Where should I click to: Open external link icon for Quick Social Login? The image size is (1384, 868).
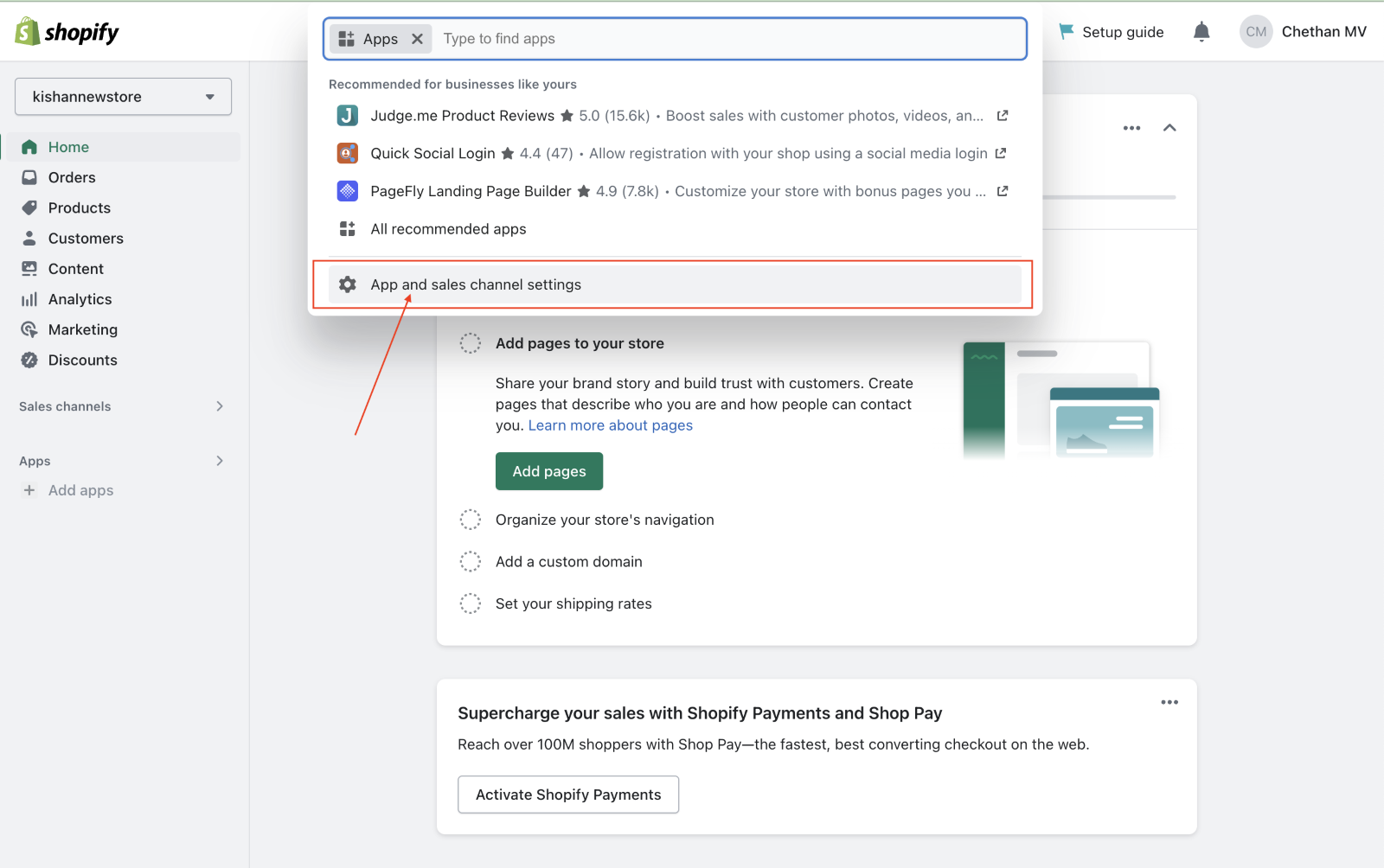tap(1001, 153)
